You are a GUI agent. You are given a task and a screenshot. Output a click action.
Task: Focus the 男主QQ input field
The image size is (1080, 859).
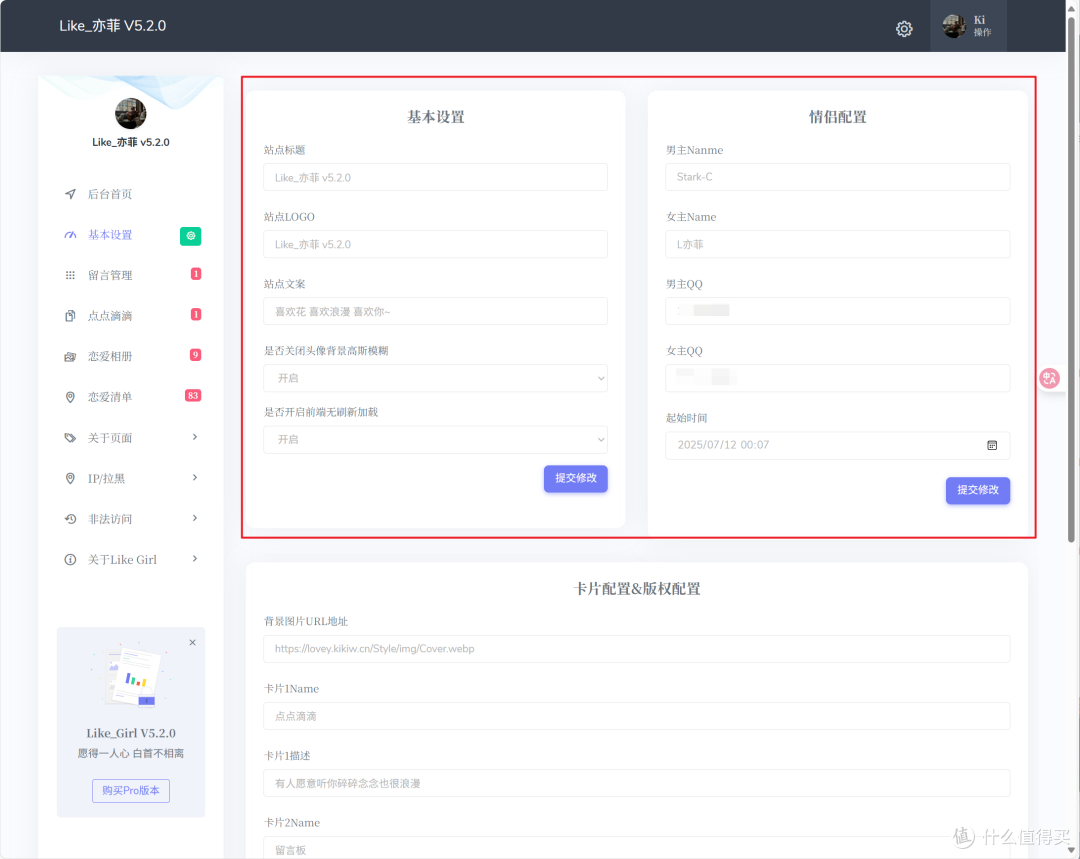click(838, 311)
